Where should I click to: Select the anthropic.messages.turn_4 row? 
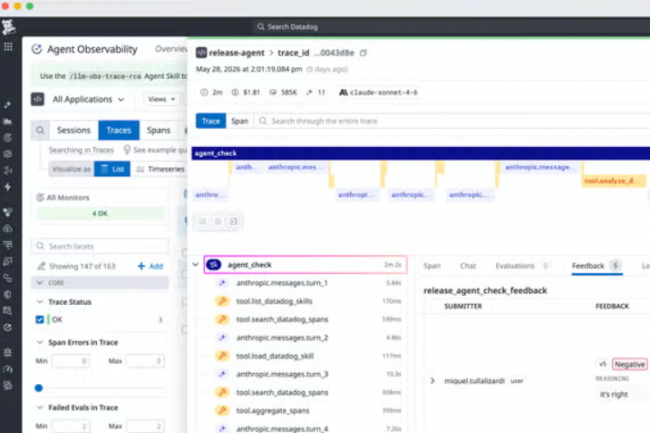[x=305, y=428]
